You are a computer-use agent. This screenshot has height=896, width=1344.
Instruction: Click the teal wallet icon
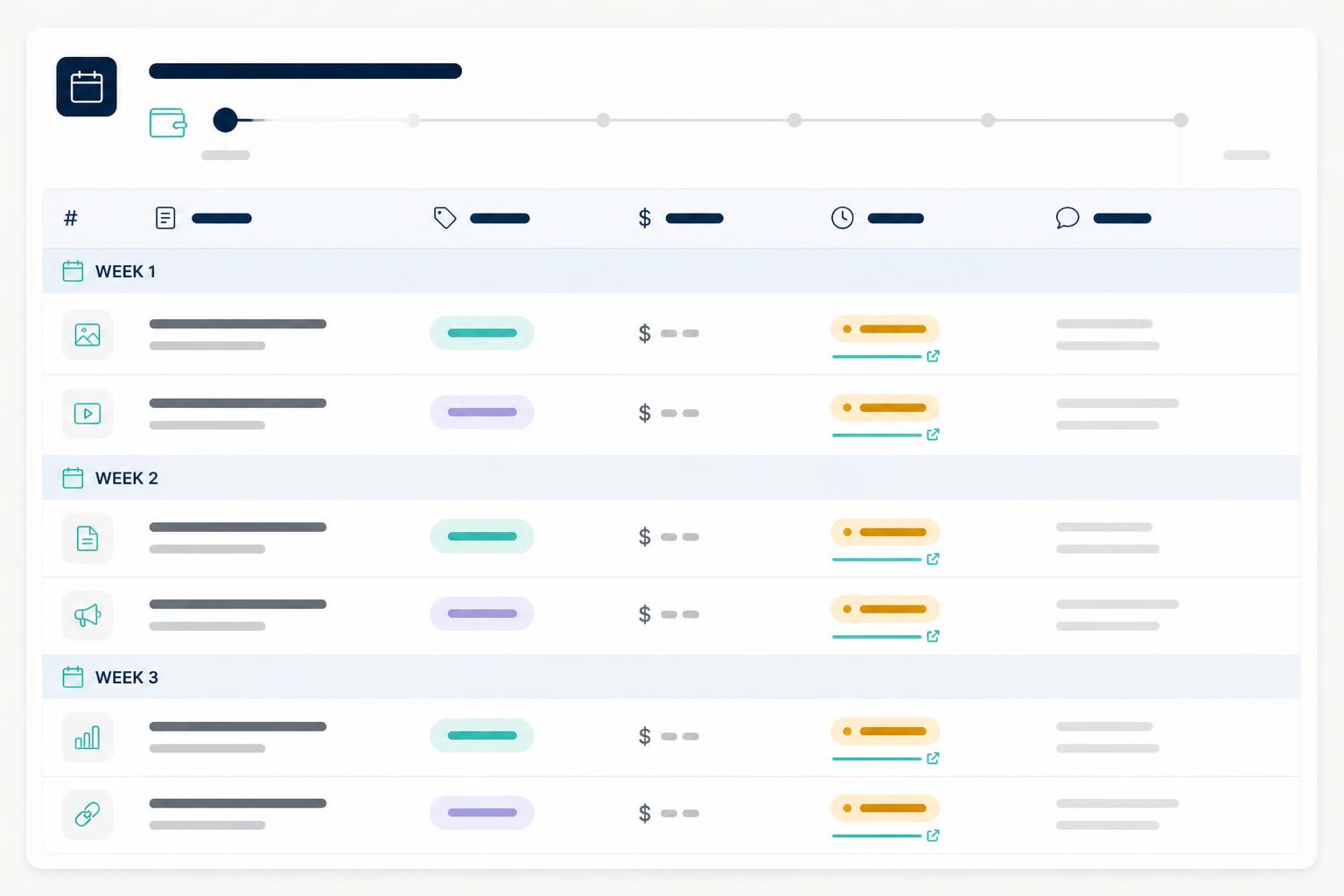click(x=168, y=122)
